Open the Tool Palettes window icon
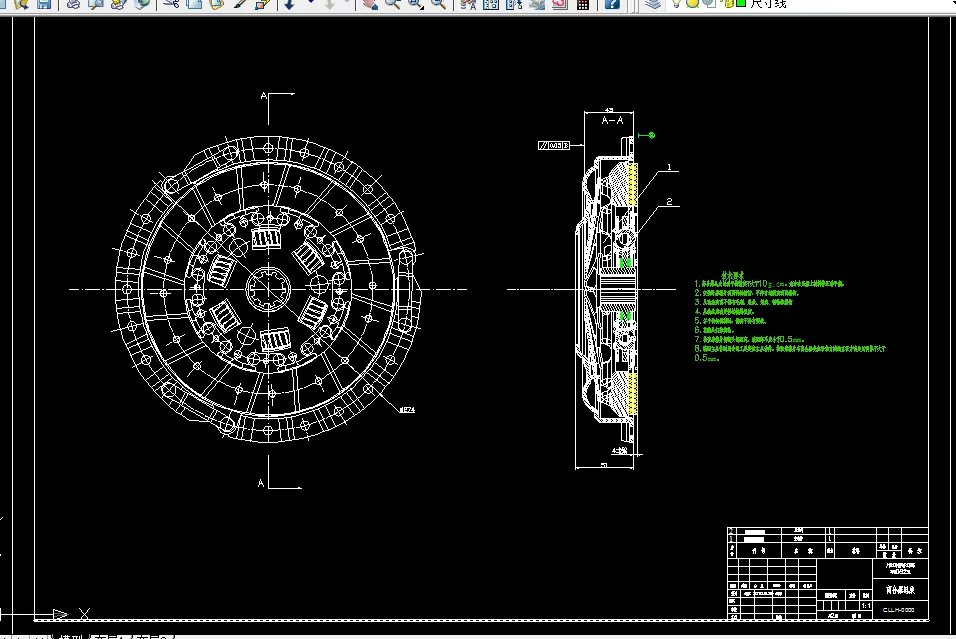This screenshot has width=956, height=639. (514, 4)
